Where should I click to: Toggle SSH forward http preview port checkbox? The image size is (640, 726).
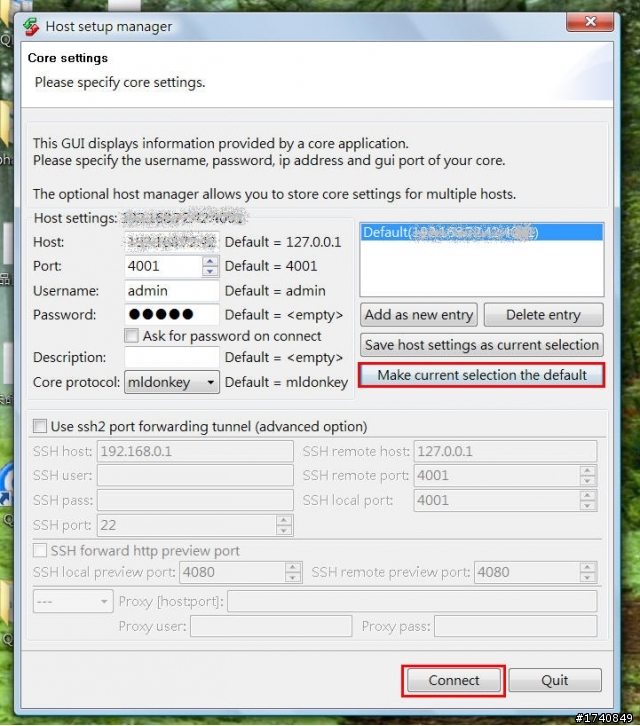40,550
